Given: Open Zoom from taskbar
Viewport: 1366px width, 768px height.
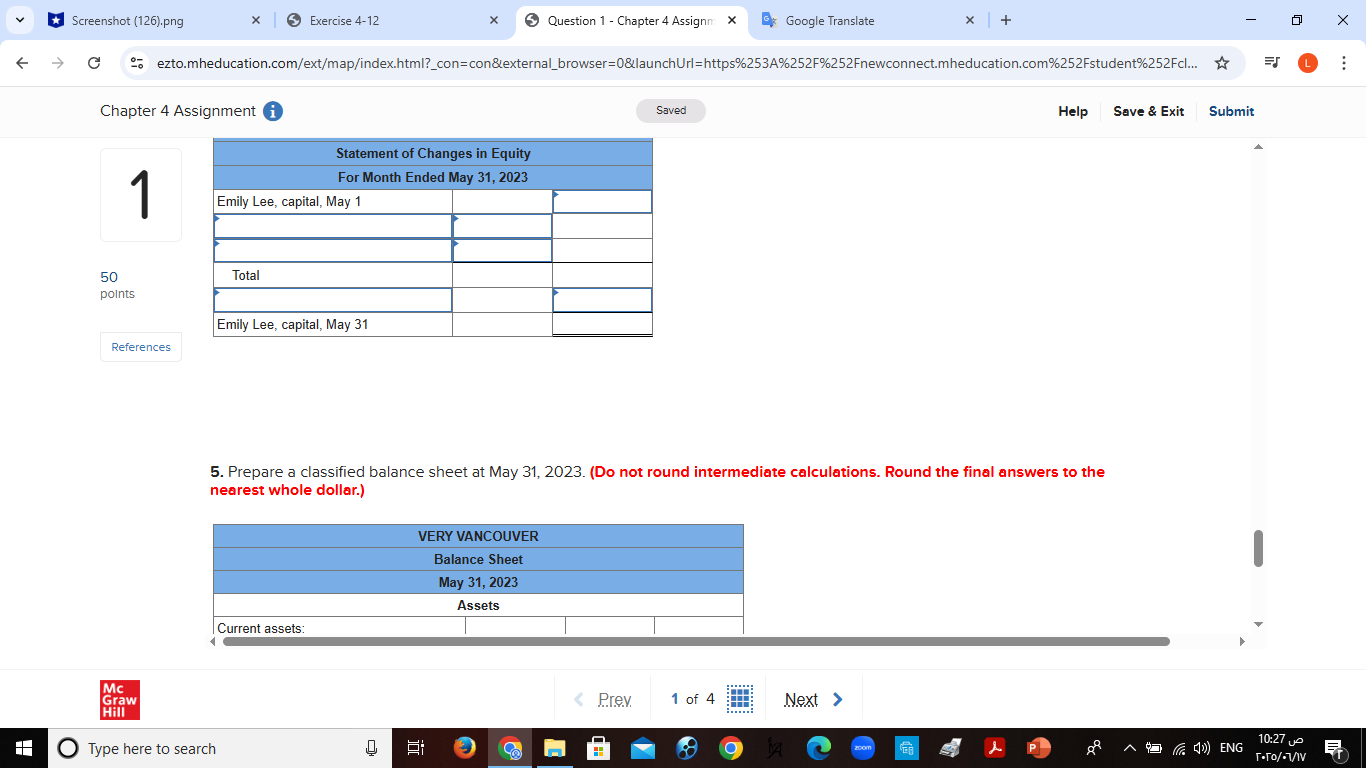Looking at the screenshot, I should [863, 748].
